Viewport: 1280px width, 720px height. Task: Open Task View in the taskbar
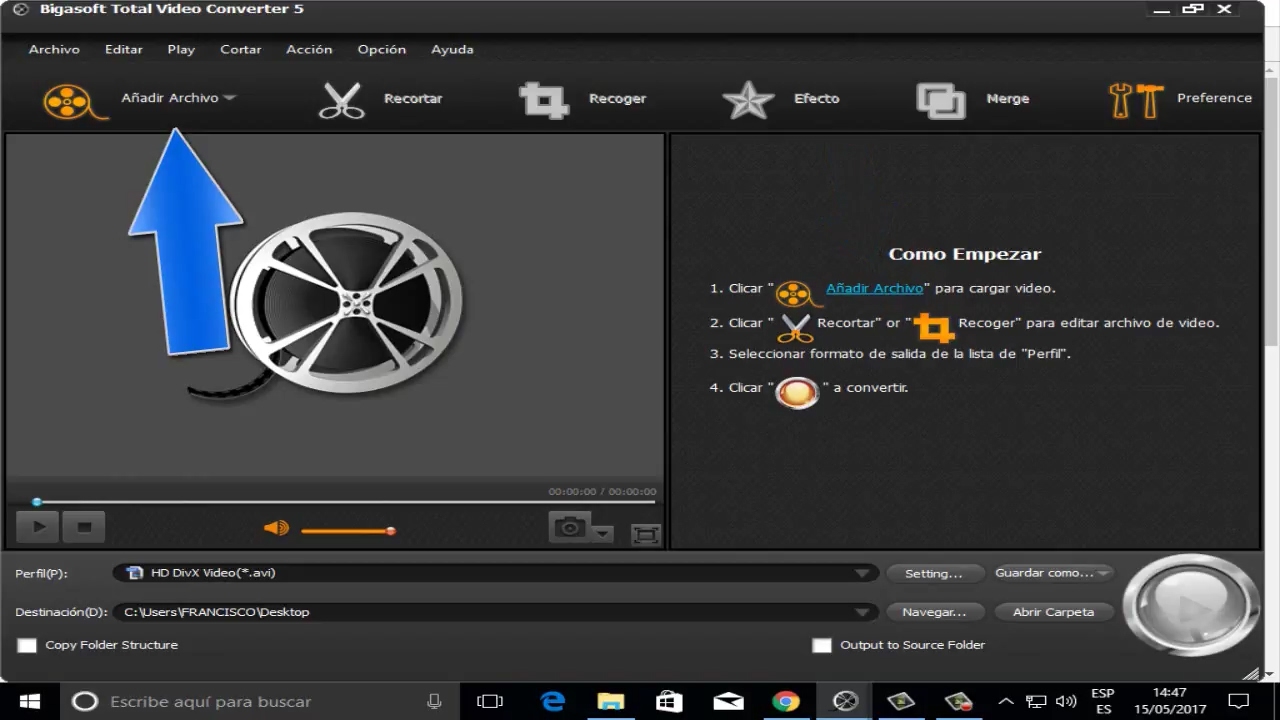click(x=489, y=701)
